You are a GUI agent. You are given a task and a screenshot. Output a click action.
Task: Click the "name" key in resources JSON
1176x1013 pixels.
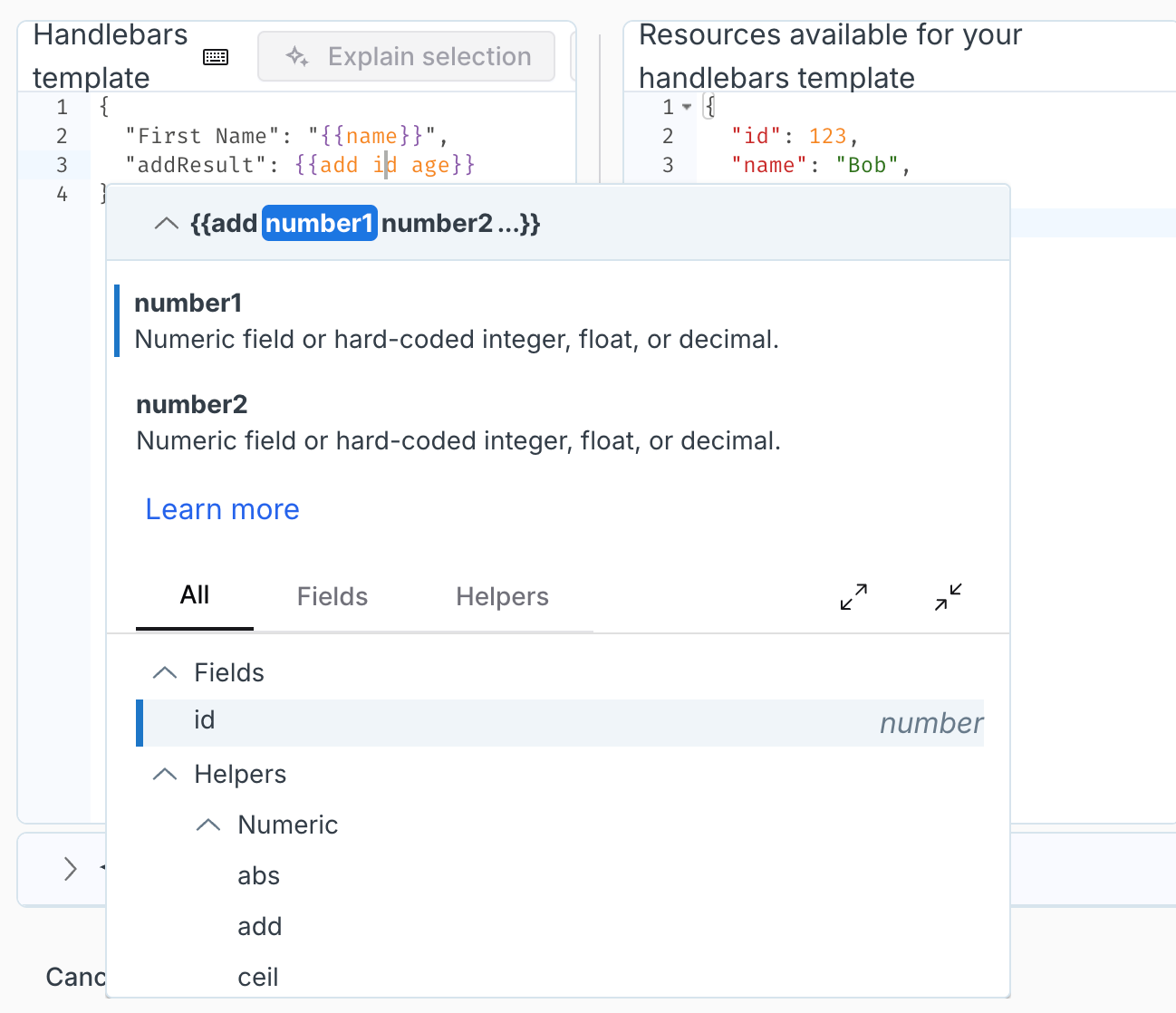coord(769,165)
